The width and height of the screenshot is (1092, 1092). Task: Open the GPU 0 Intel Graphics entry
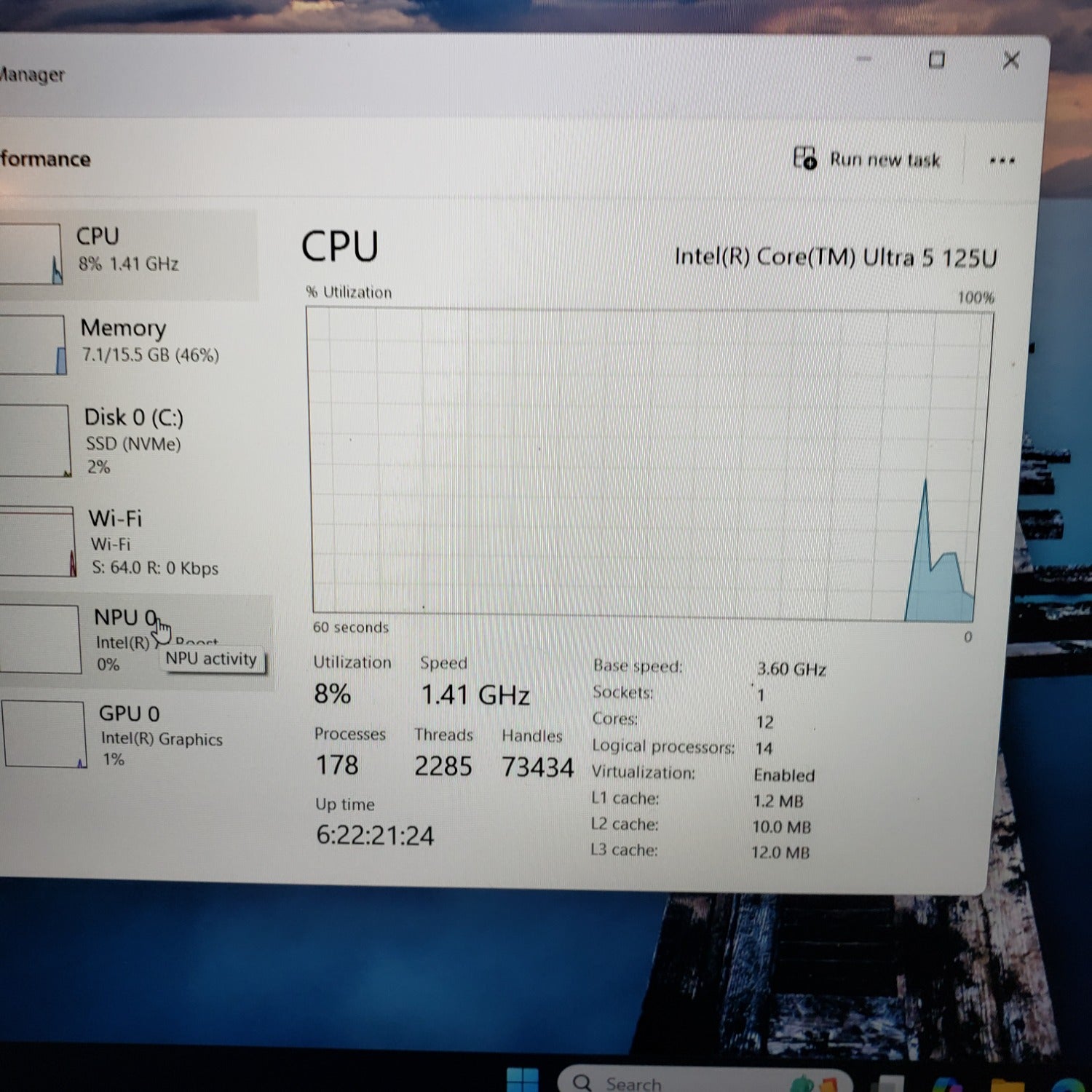pyautogui.click(x=138, y=735)
